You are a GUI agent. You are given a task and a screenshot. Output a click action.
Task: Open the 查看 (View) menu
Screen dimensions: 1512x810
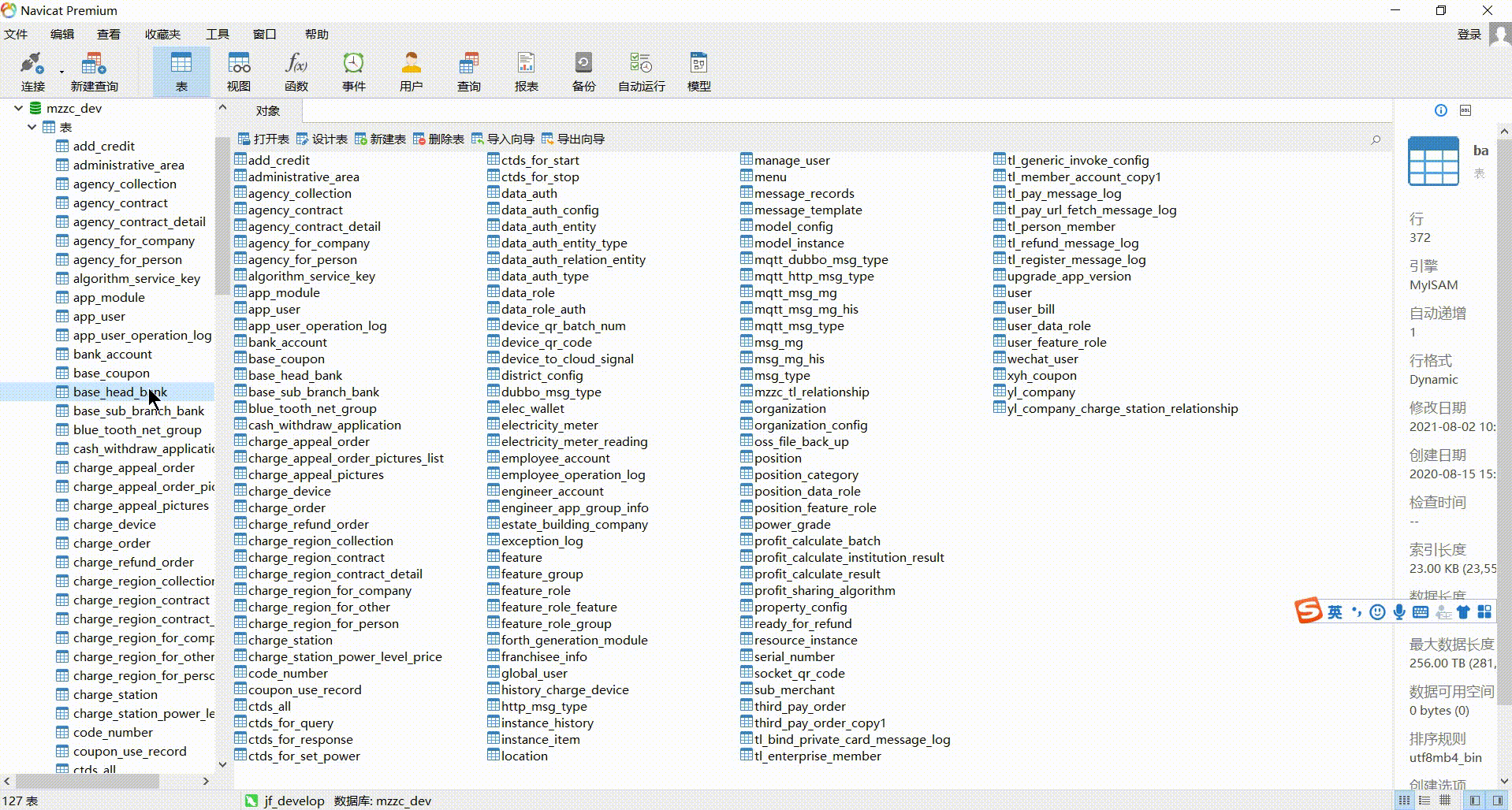tap(109, 34)
